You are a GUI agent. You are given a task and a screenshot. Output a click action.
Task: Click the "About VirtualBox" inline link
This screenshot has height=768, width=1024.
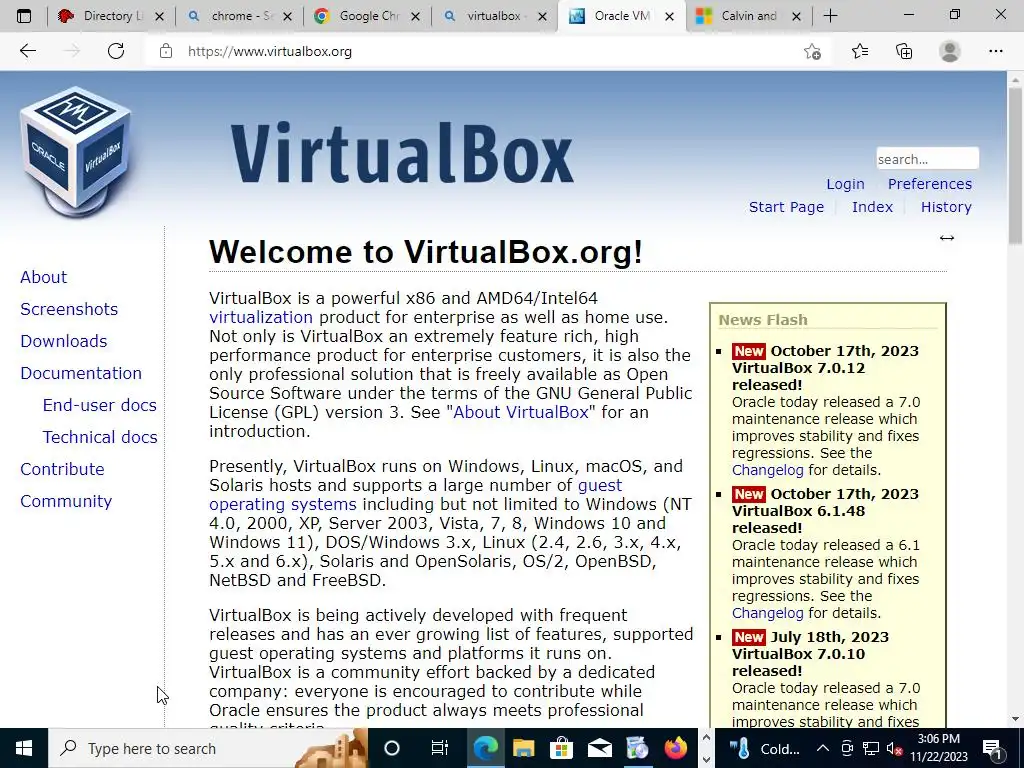520,412
